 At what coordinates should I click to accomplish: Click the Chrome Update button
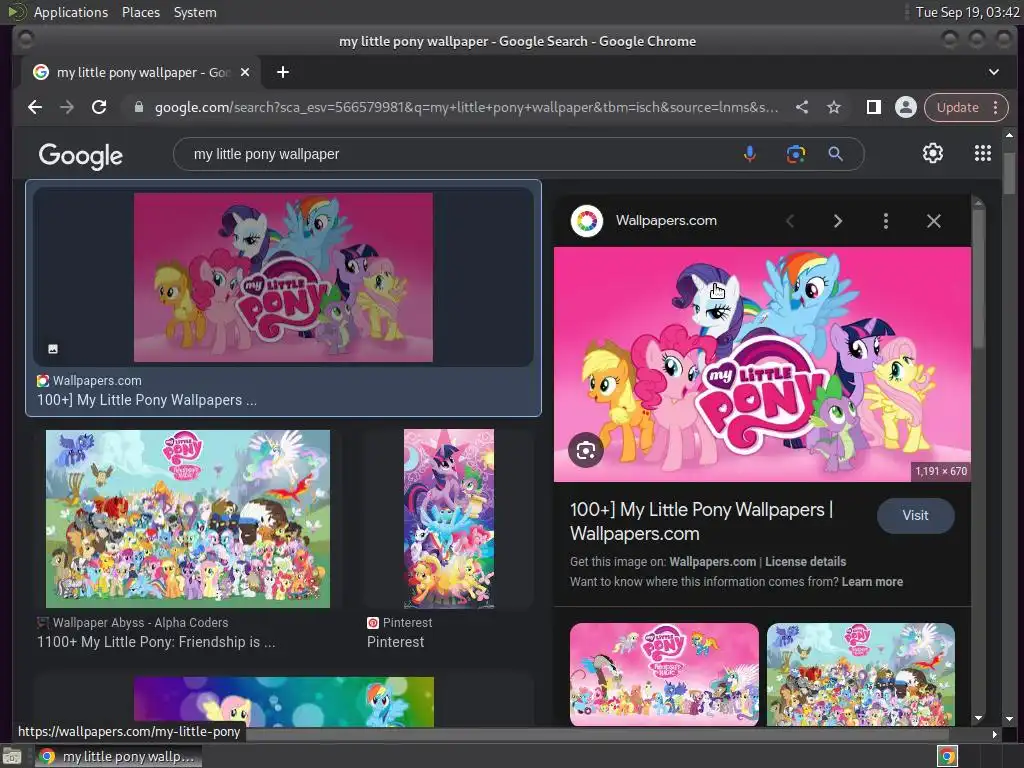[x=957, y=107]
